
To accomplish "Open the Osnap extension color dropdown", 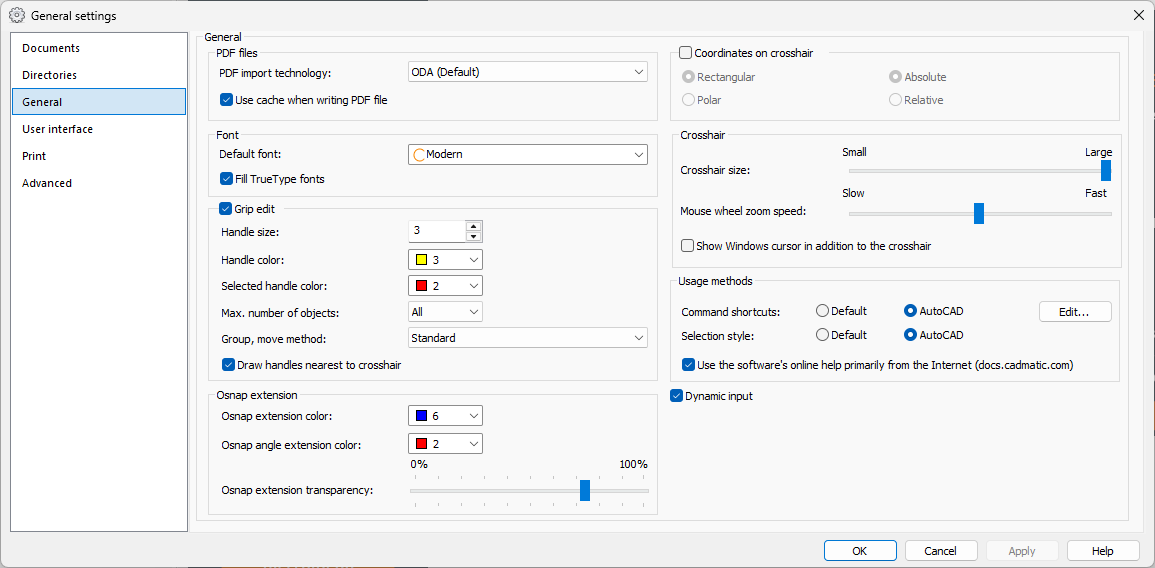I will click(446, 416).
